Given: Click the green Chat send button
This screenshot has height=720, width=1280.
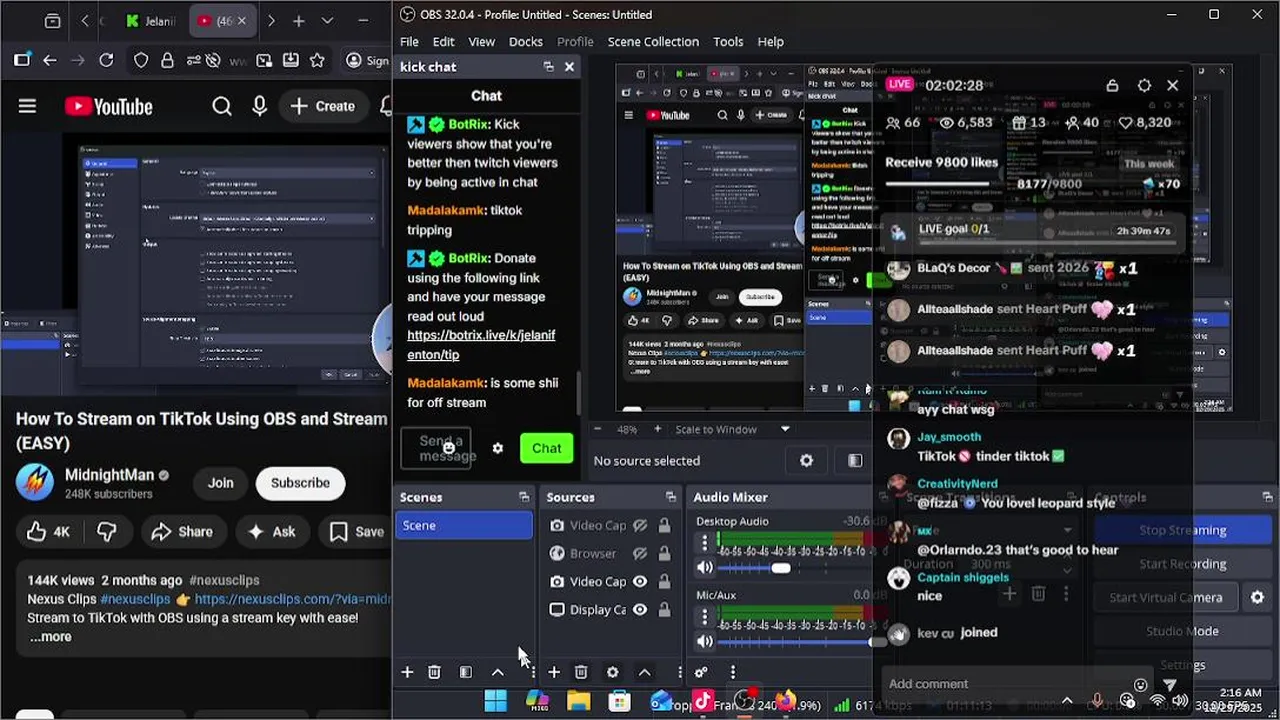Looking at the screenshot, I should pyautogui.click(x=546, y=448).
